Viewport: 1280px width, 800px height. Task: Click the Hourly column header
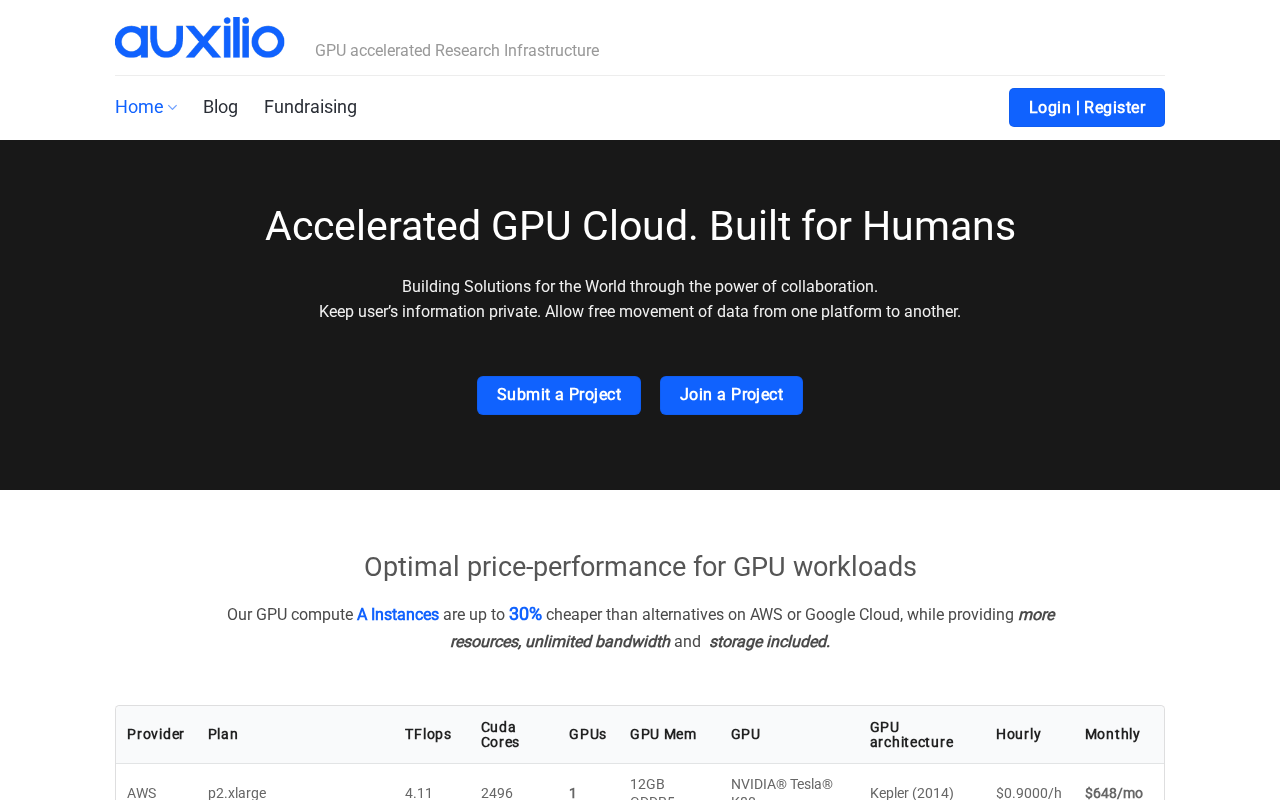click(x=1018, y=735)
